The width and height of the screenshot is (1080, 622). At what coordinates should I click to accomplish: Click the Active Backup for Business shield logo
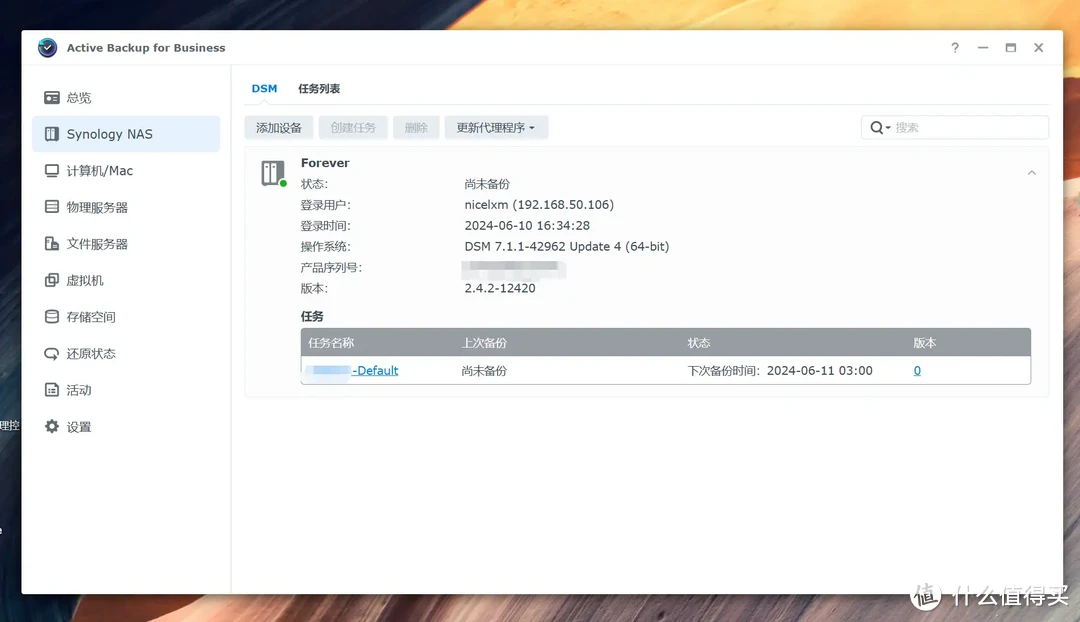[46, 47]
